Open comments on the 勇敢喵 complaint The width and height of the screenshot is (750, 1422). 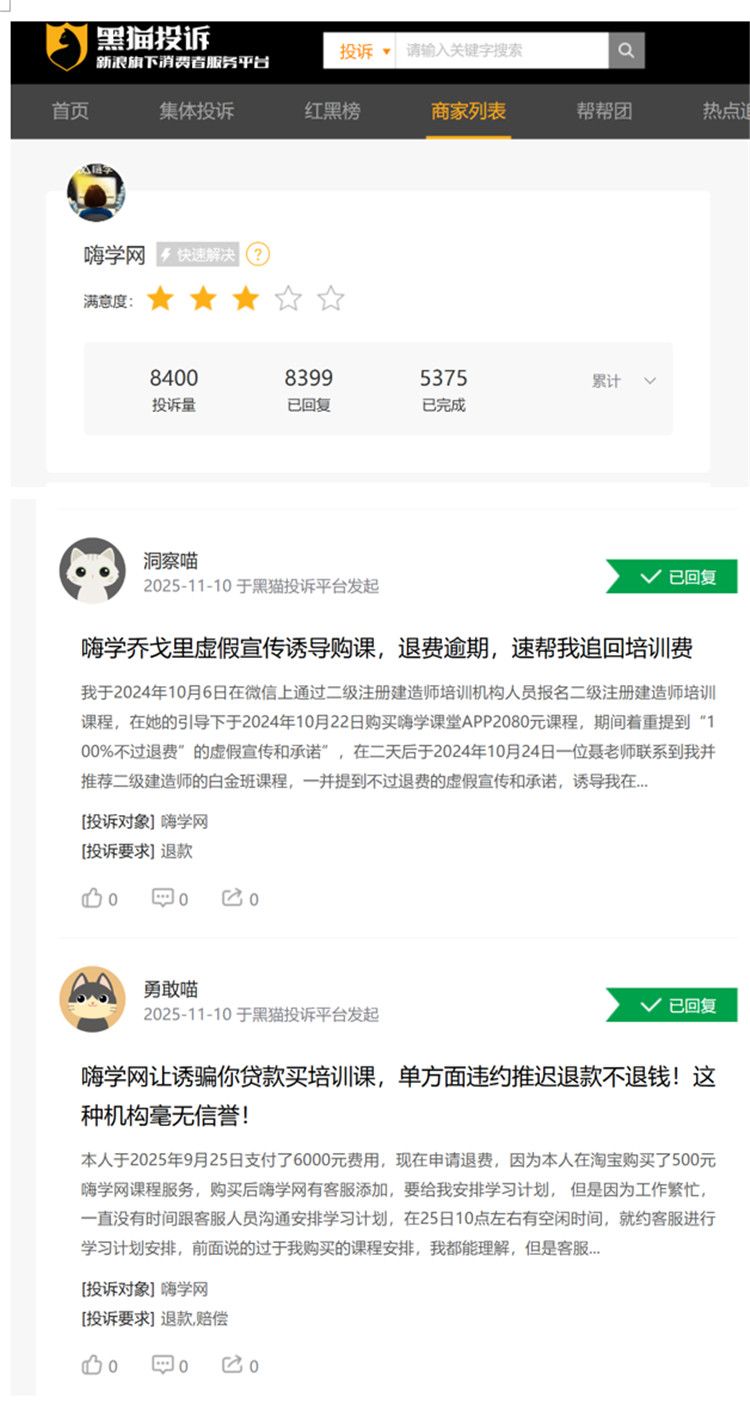coord(170,1365)
